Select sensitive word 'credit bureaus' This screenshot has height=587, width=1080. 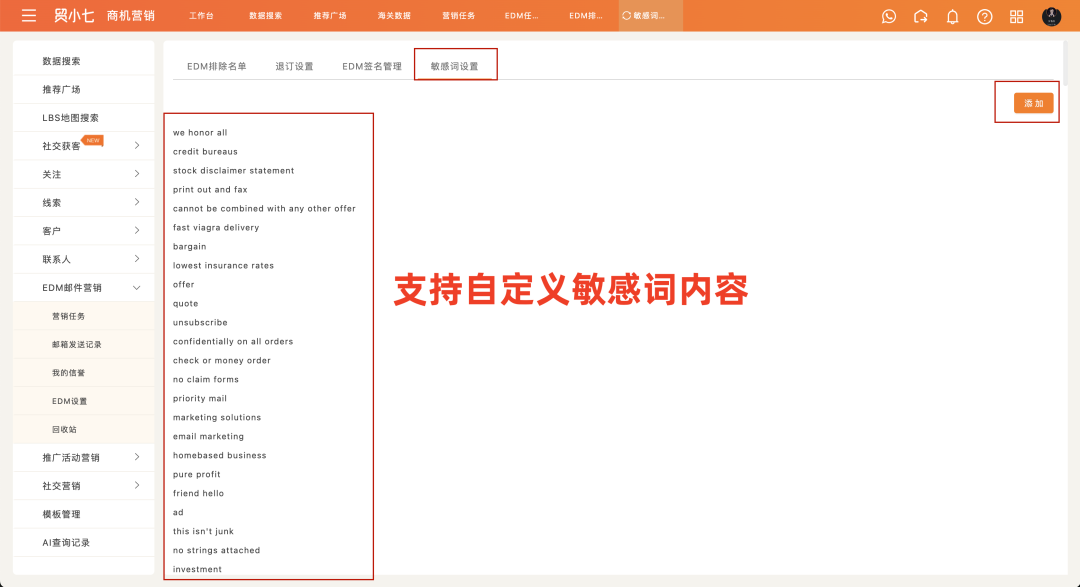point(205,152)
